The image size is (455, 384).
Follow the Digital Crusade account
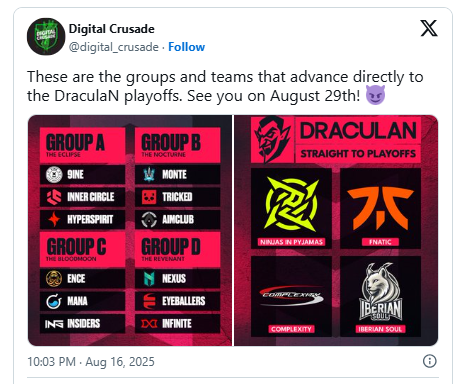coord(186,47)
